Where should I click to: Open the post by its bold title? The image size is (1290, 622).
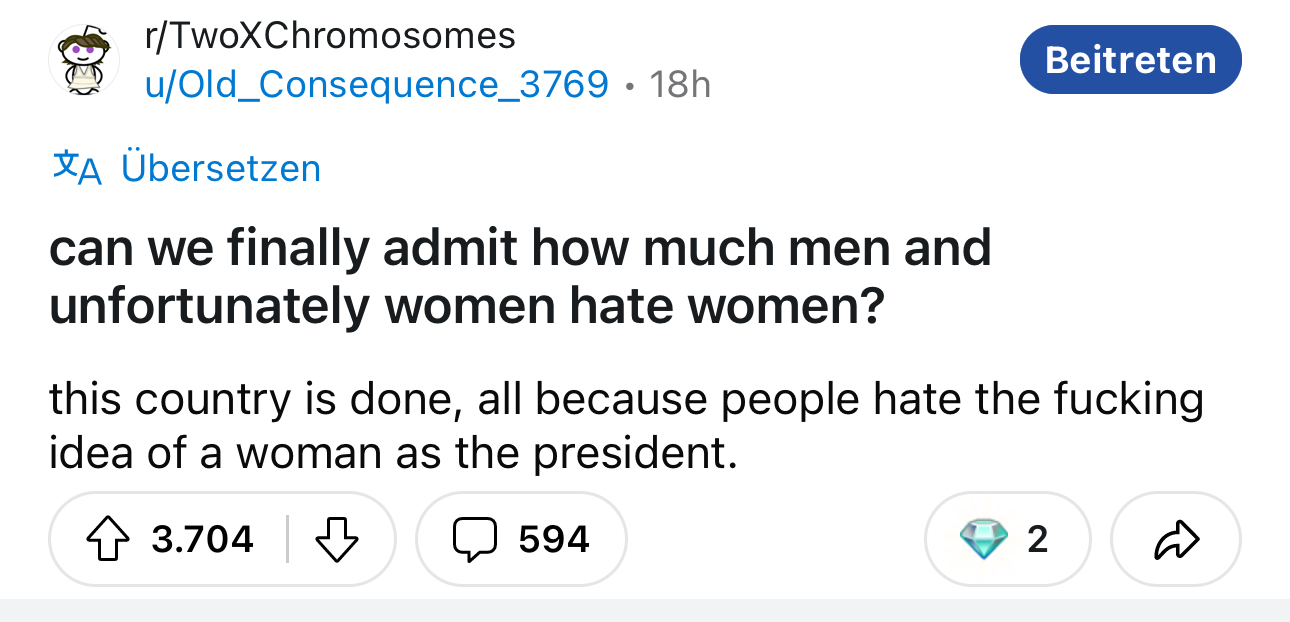pyautogui.click(x=520, y=277)
